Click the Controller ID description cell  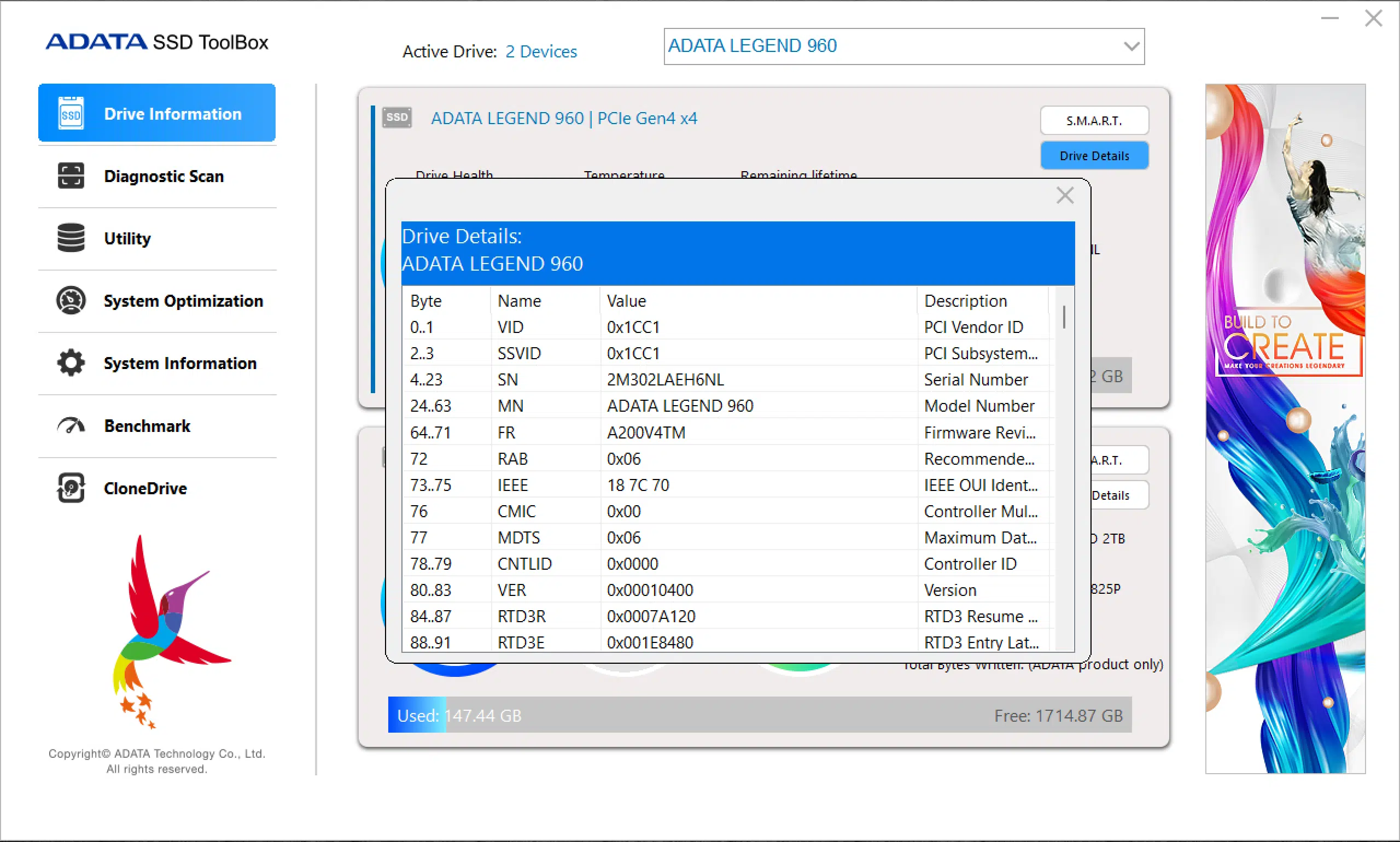point(970,563)
